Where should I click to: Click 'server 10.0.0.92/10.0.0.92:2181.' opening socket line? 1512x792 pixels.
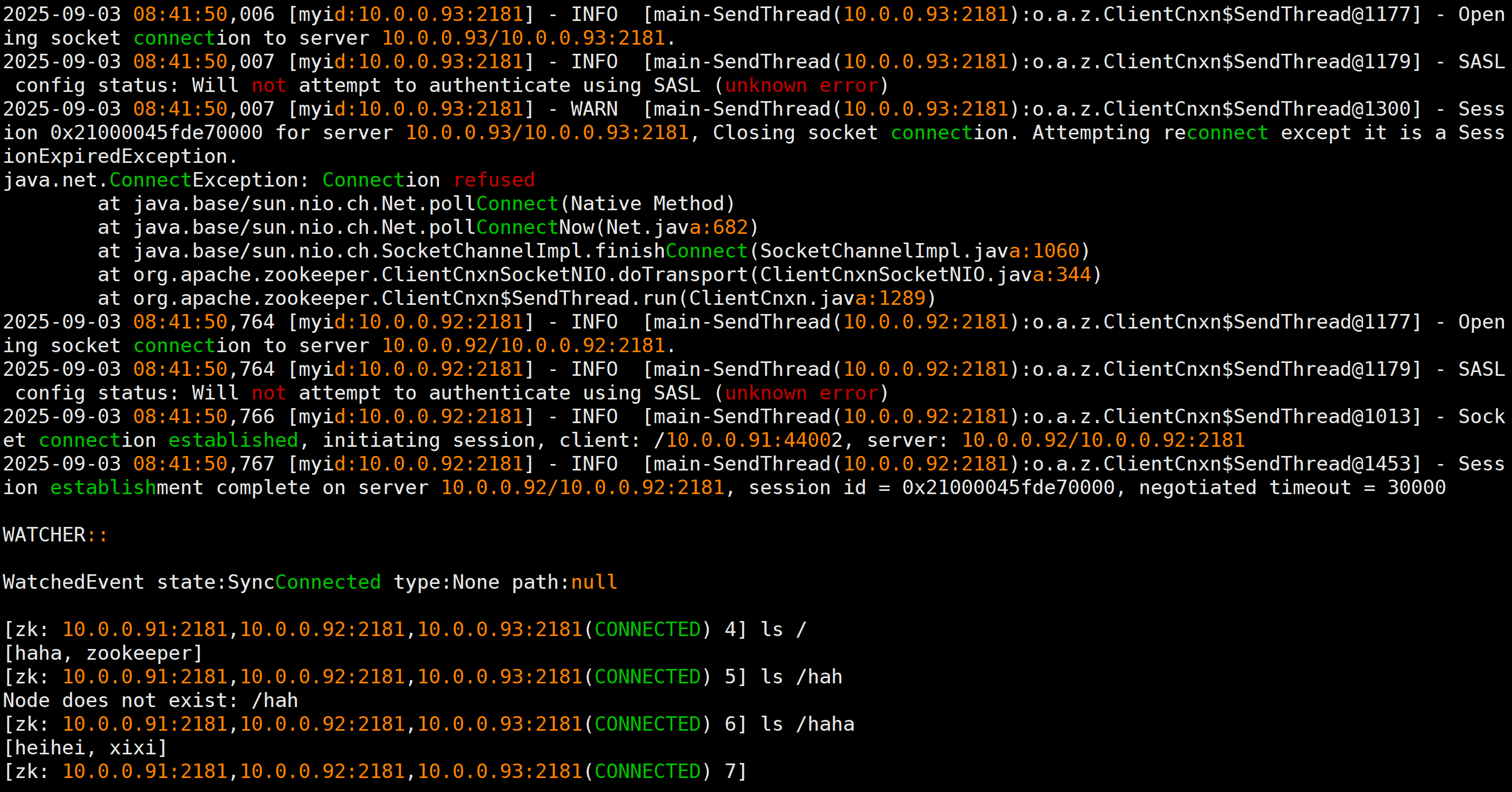pos(487,346)
